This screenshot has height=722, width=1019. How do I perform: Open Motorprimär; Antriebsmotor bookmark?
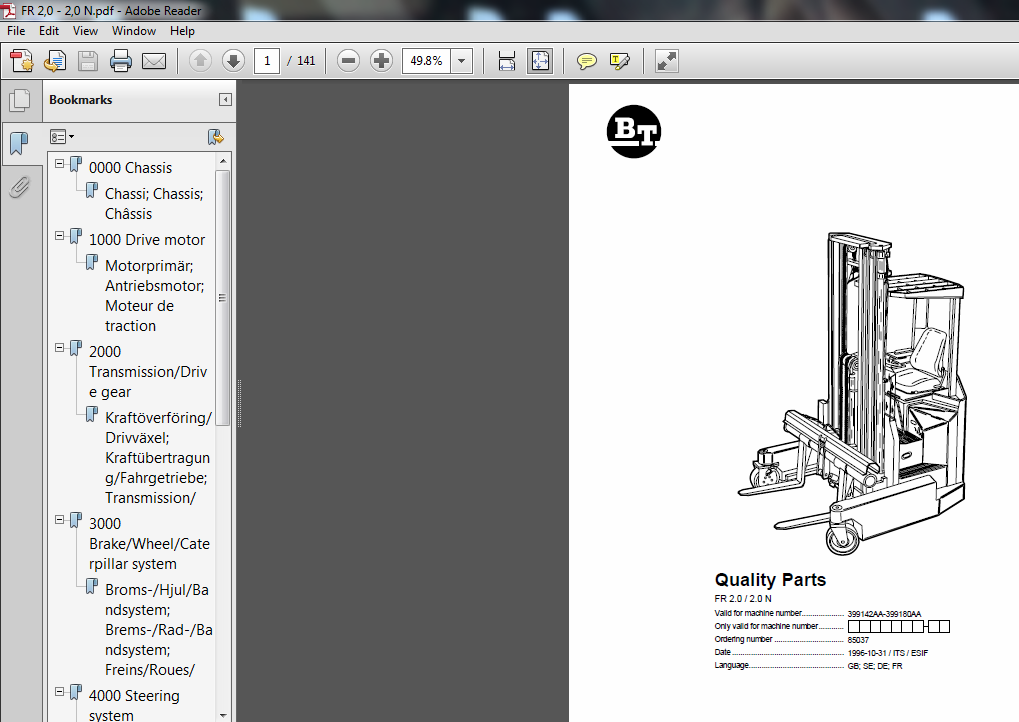coord(155,296)
